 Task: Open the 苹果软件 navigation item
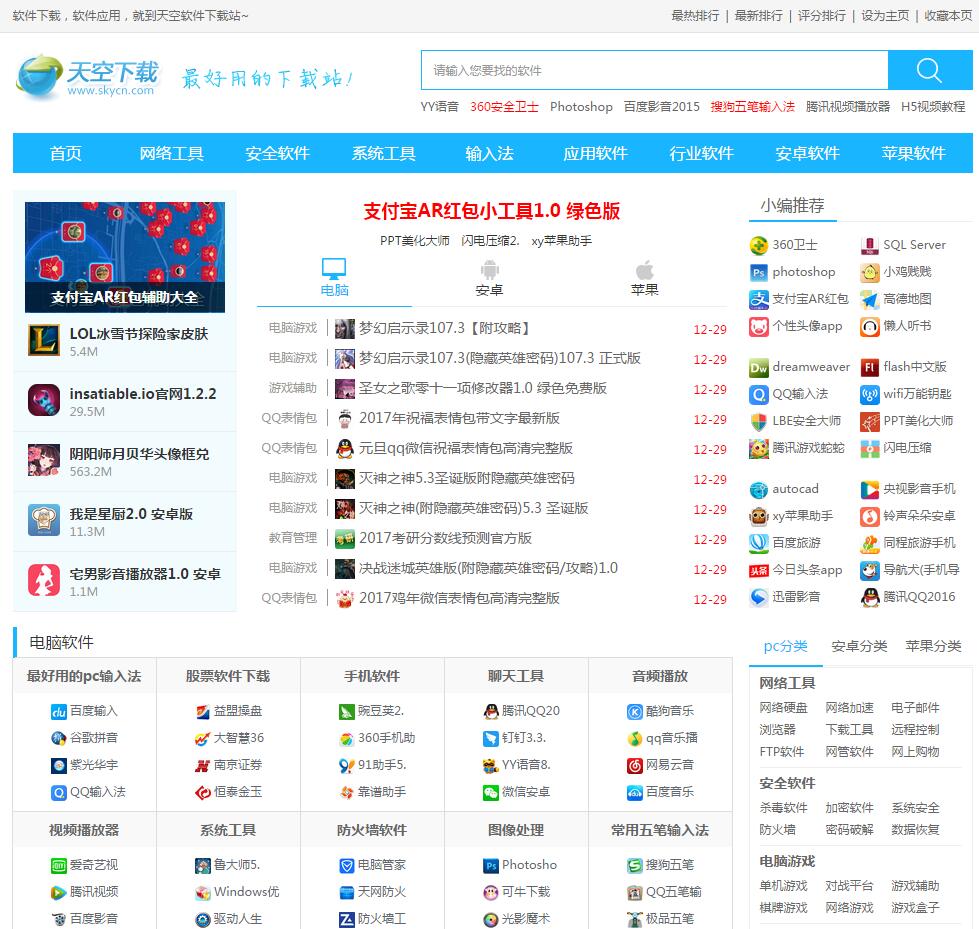(x=913, y=153)
